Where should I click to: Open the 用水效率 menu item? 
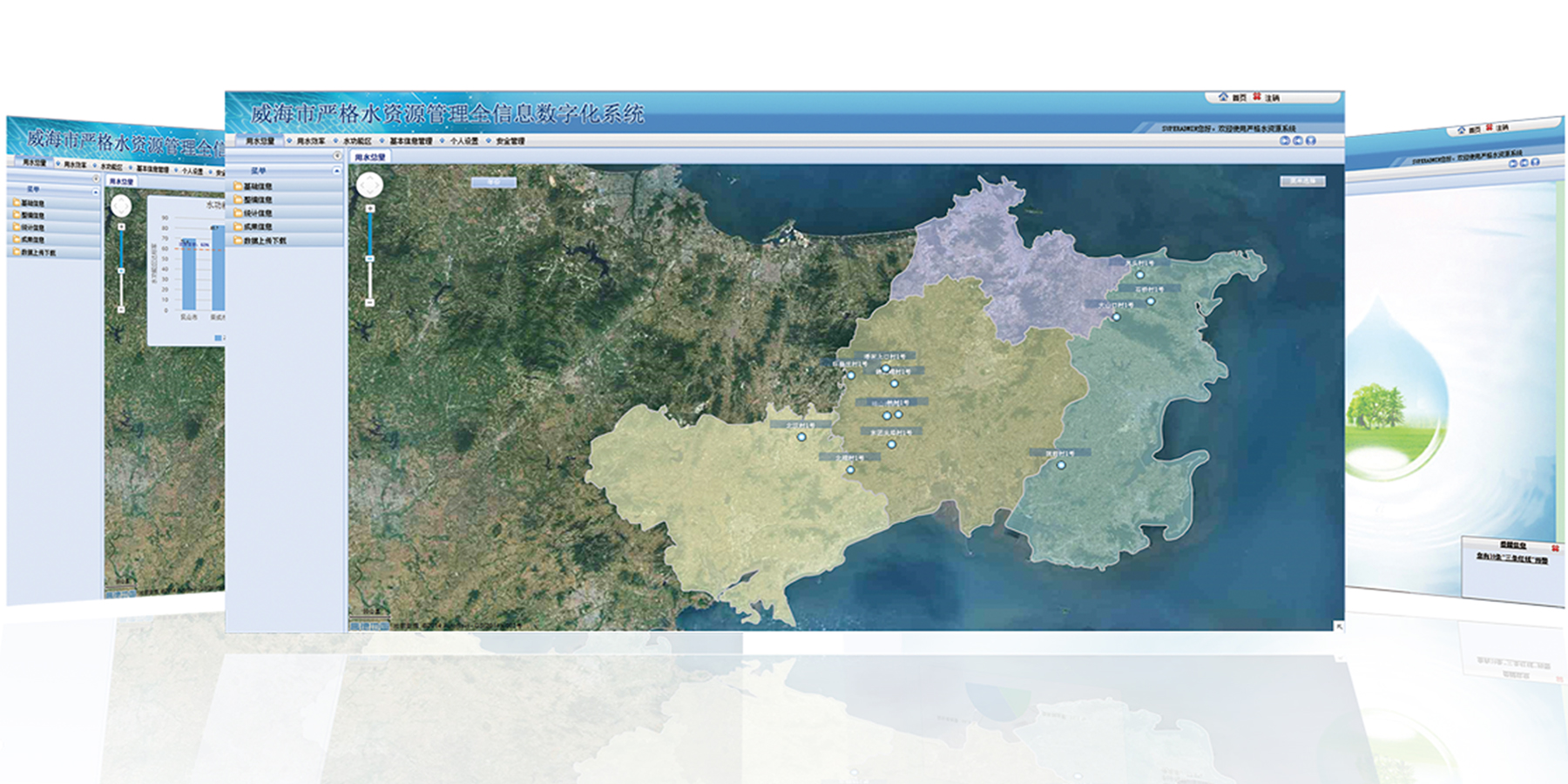(310, 141)
